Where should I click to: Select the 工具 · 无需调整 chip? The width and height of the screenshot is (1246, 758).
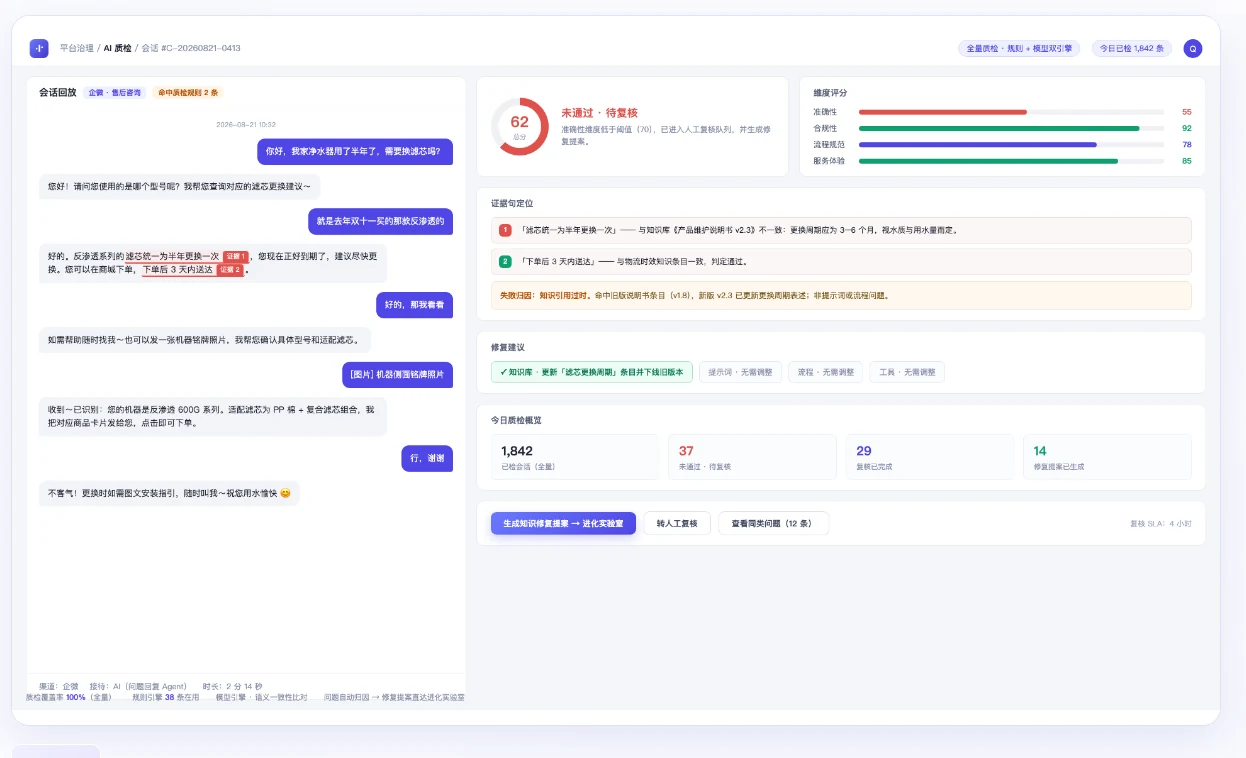(907, 372)
